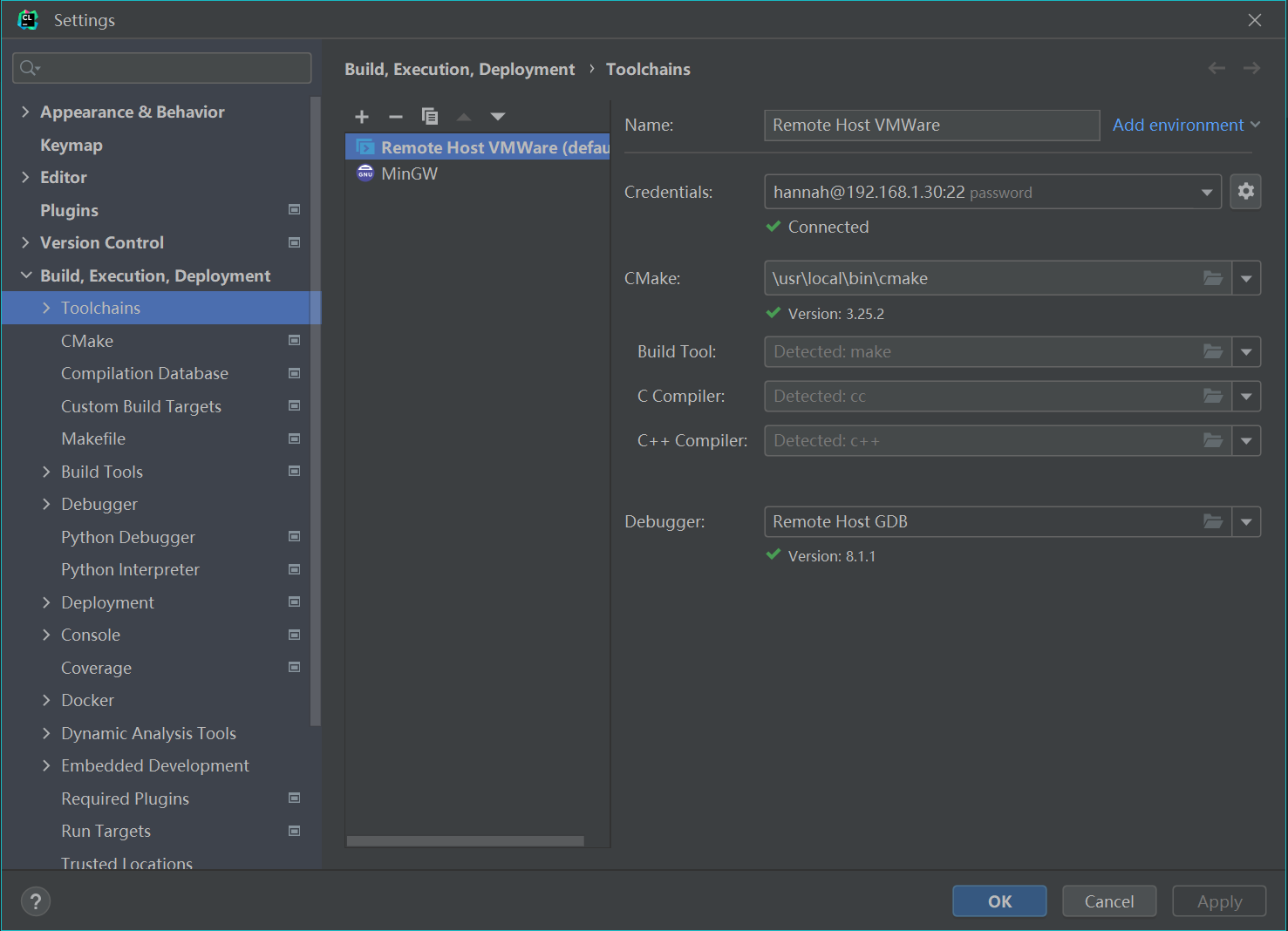Browse for CMake path folder icon
This screenshot has width=1288, height=931.
point(1213,278)
